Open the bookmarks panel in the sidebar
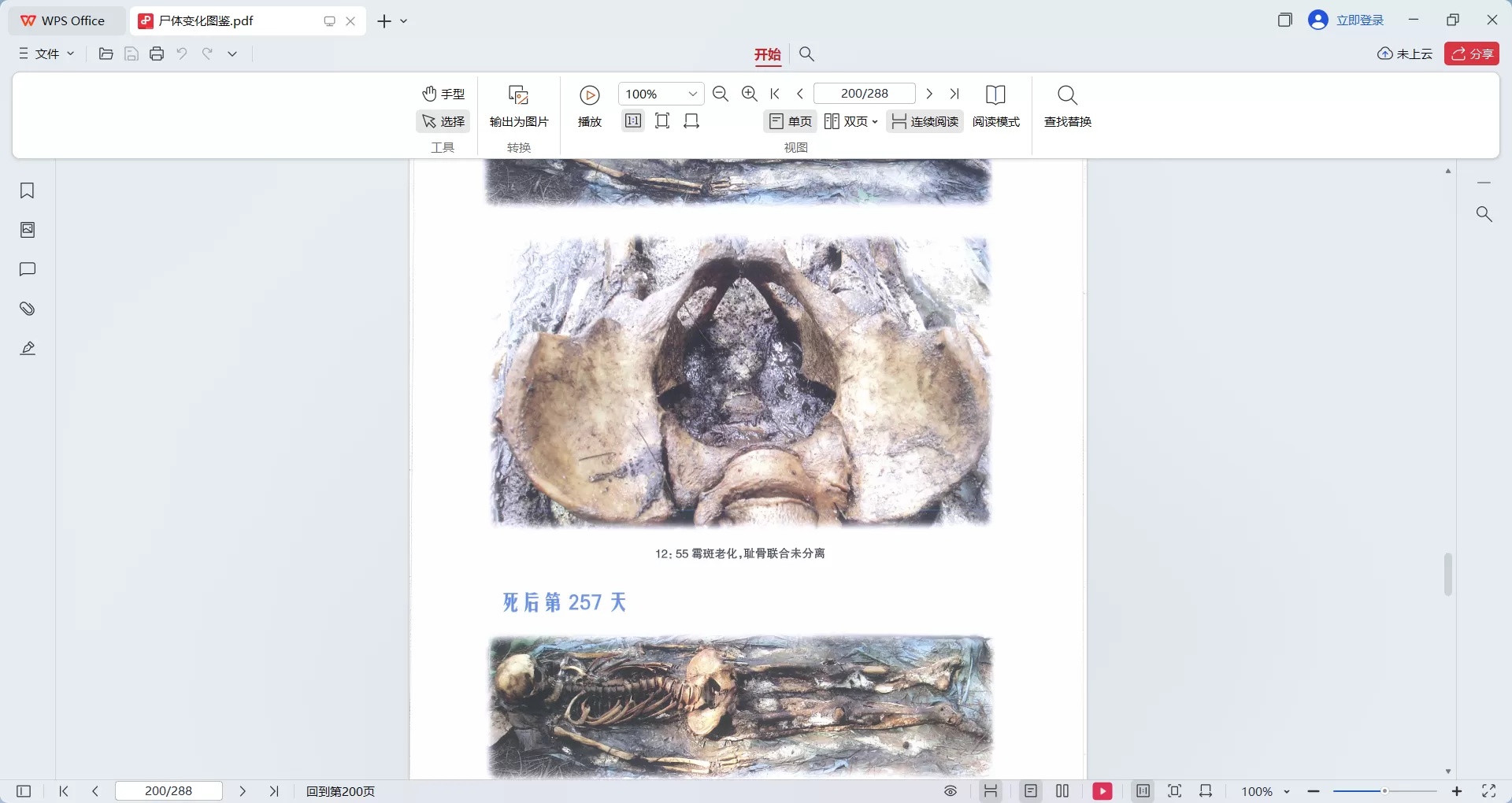Screen dimensions: 1512x803 pos(28,191)
